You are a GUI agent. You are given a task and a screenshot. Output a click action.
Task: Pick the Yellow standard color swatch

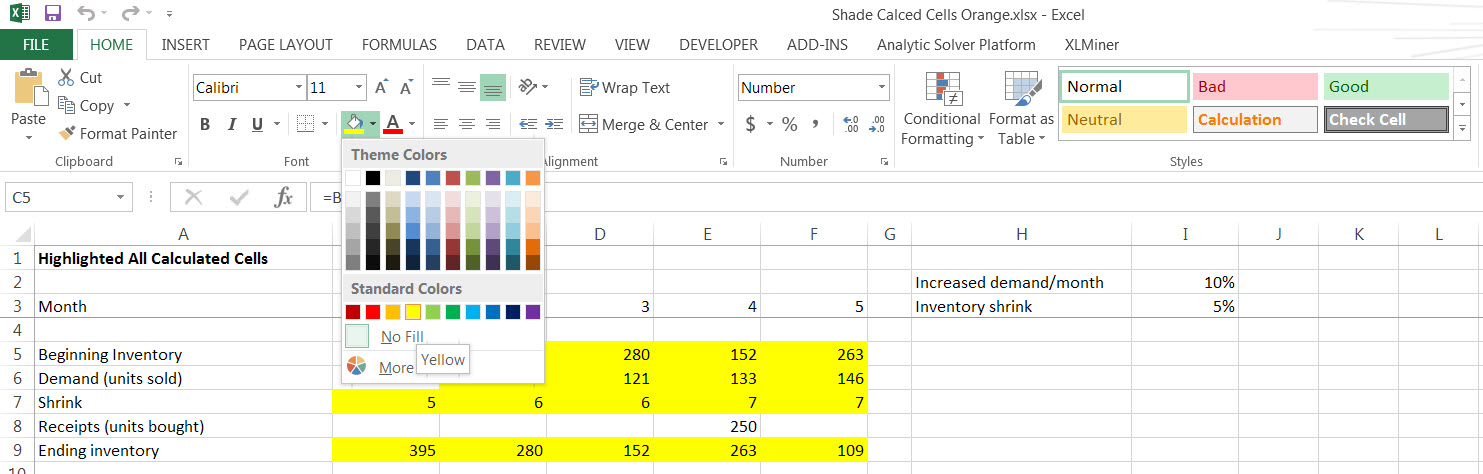coord(413,312)
